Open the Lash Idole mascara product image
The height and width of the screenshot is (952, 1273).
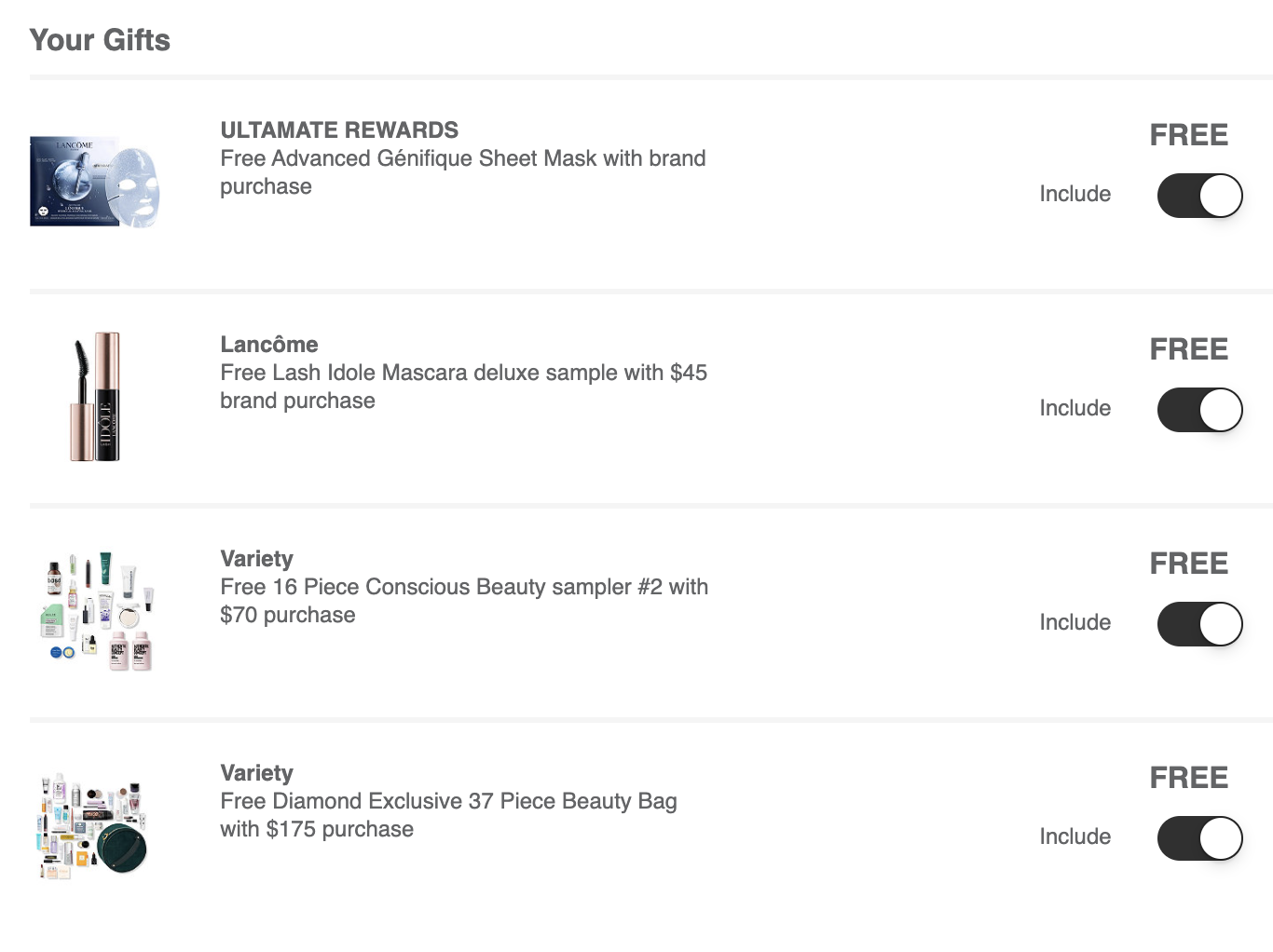pyautogui.click(x=96, y=396)
